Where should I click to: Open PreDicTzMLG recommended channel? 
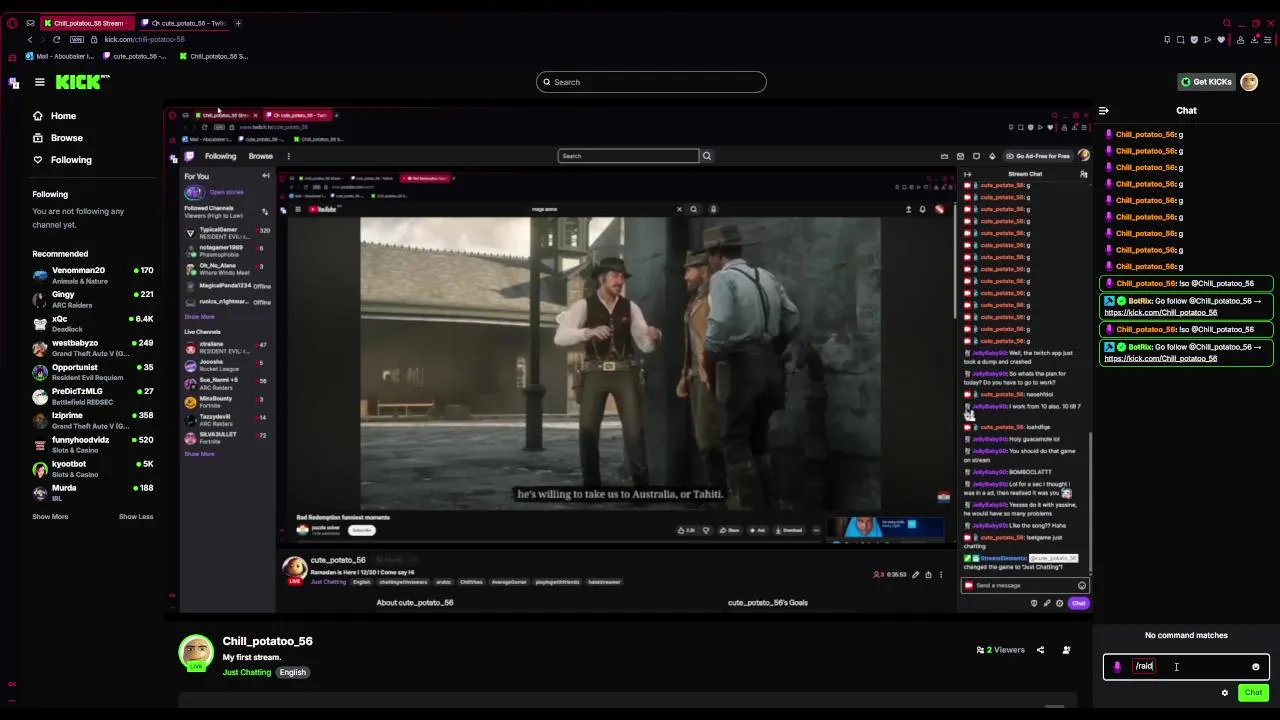[93, 396]
